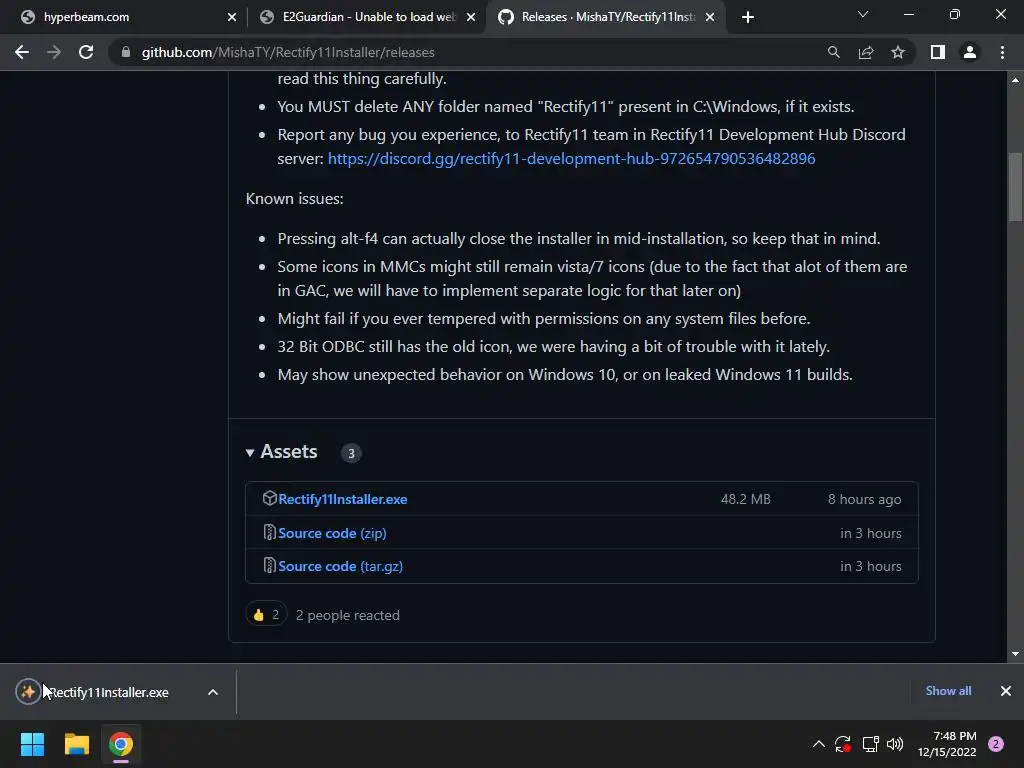The width and height of the screenshot is (1024, 768).
Task: Share this page via share icon
Action: (x=866, y=52)
